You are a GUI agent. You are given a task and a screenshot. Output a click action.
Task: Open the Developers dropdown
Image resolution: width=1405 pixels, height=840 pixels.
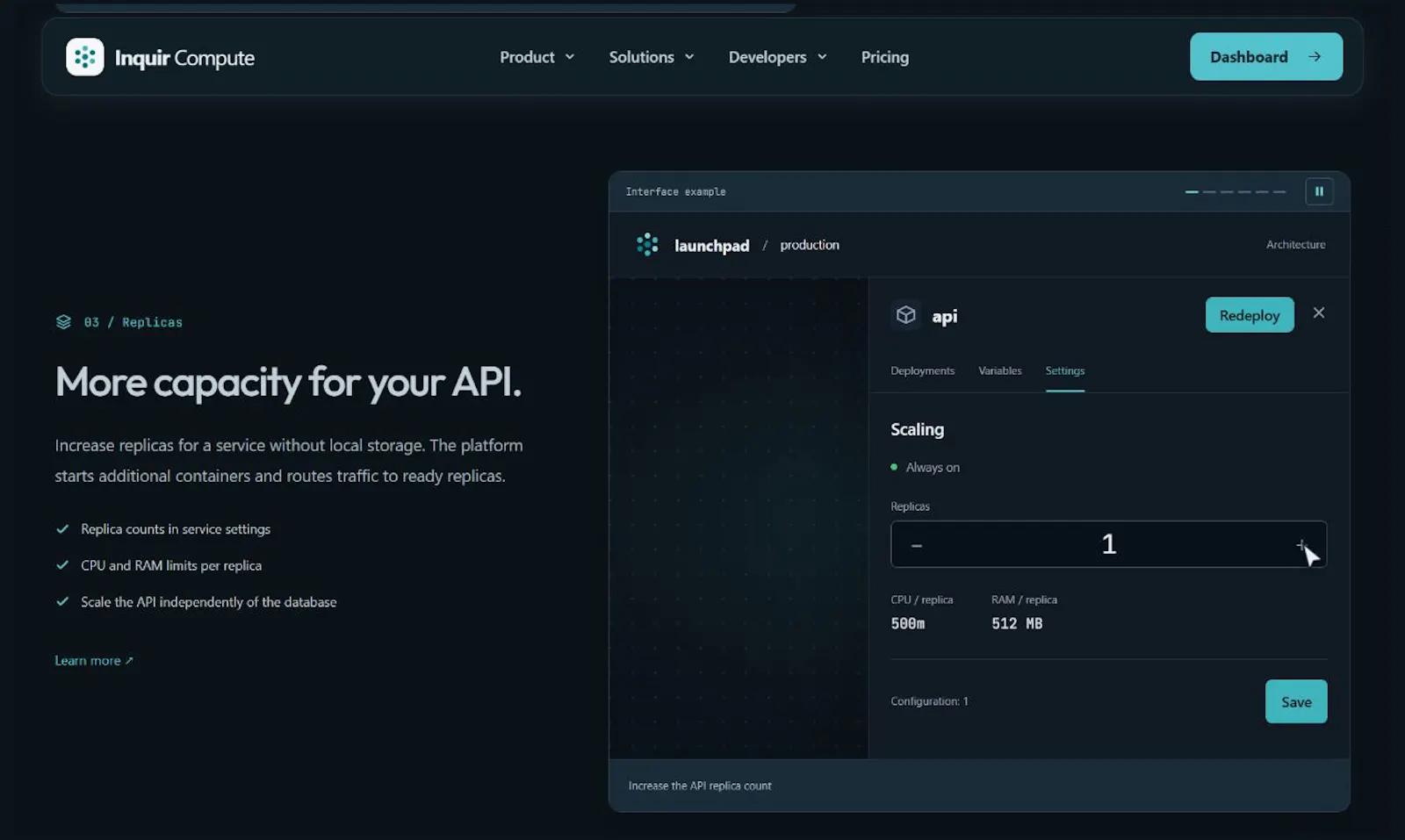point(777,57)
